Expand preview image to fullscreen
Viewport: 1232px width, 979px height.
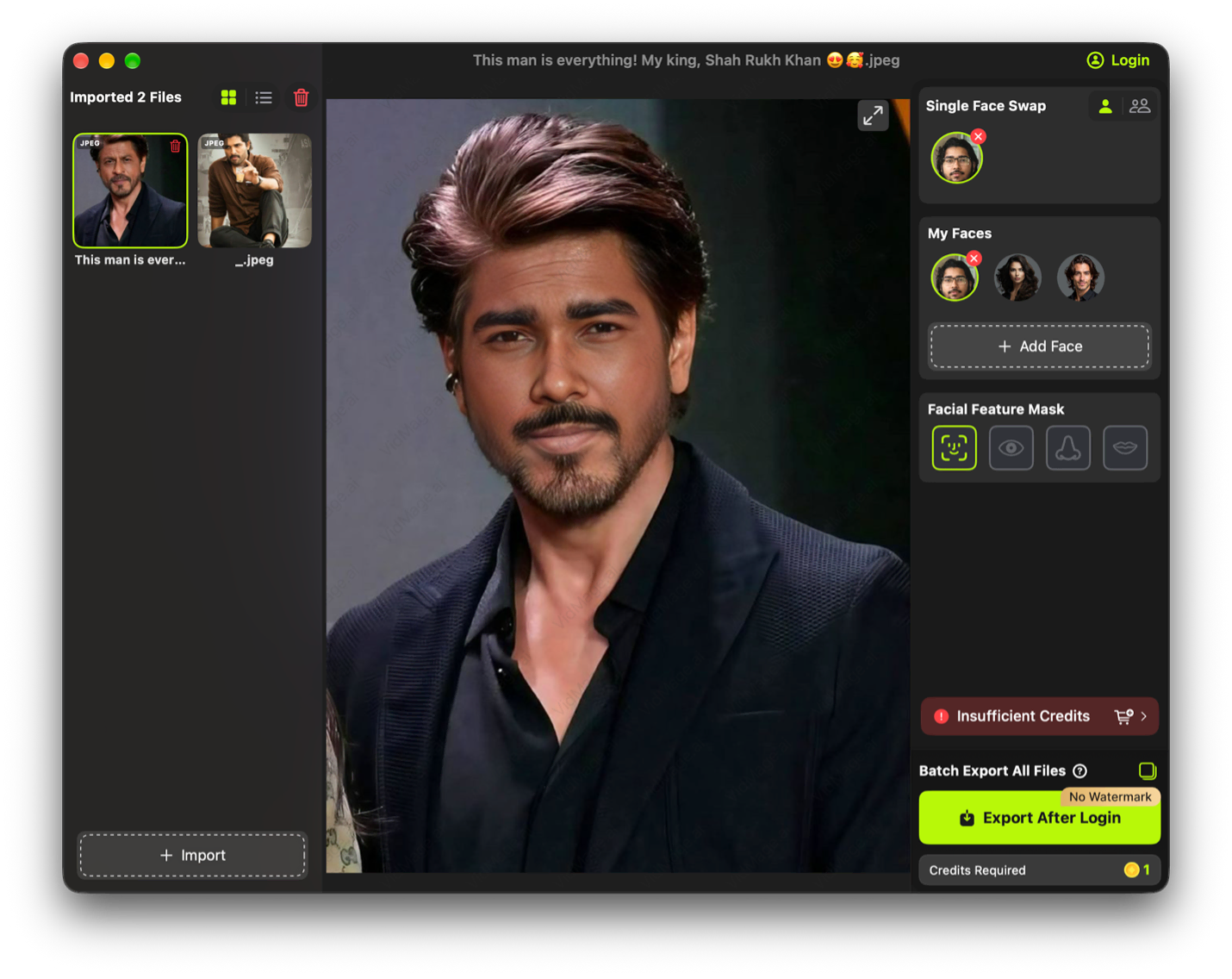click(873, 115)
